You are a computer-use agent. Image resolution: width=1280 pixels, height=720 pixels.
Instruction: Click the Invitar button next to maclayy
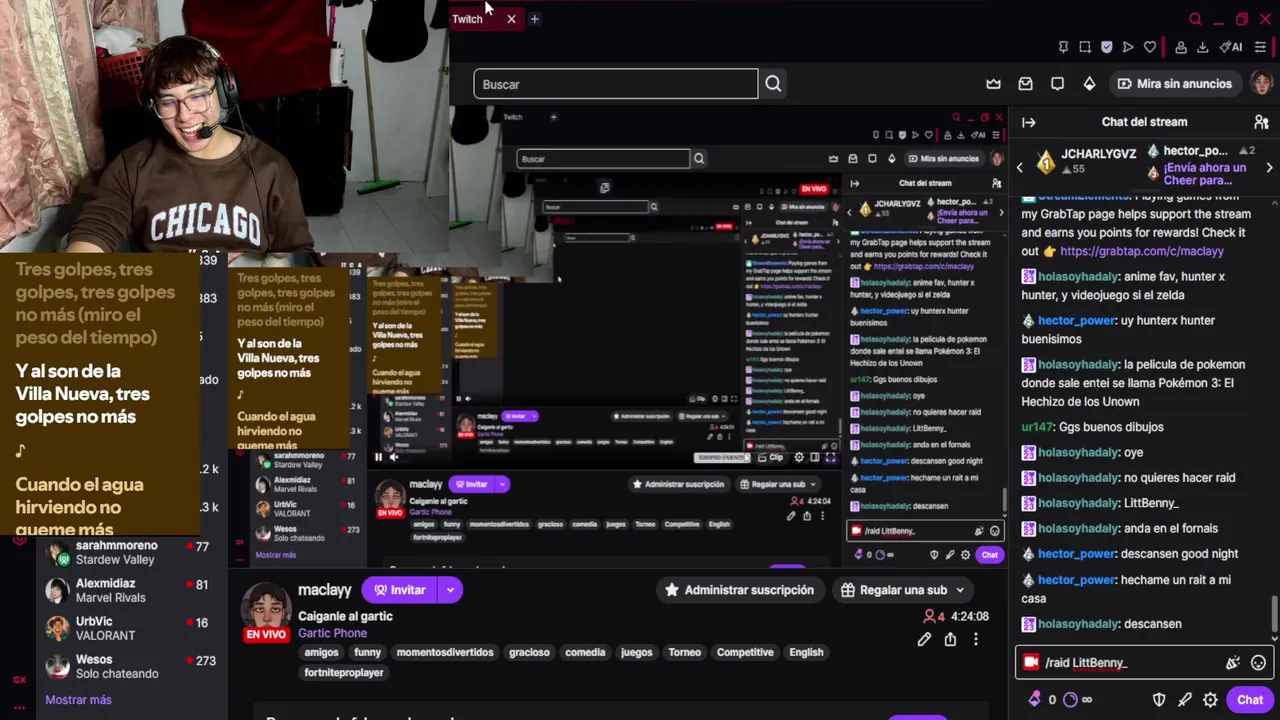point(399,590)
